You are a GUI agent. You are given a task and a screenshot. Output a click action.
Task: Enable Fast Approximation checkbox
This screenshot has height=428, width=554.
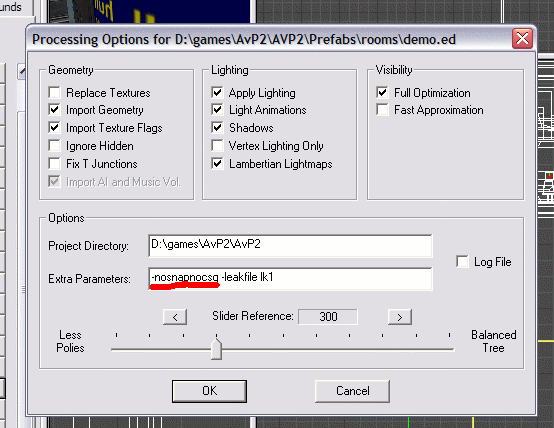pyautogui.click(x=382, y=110)
